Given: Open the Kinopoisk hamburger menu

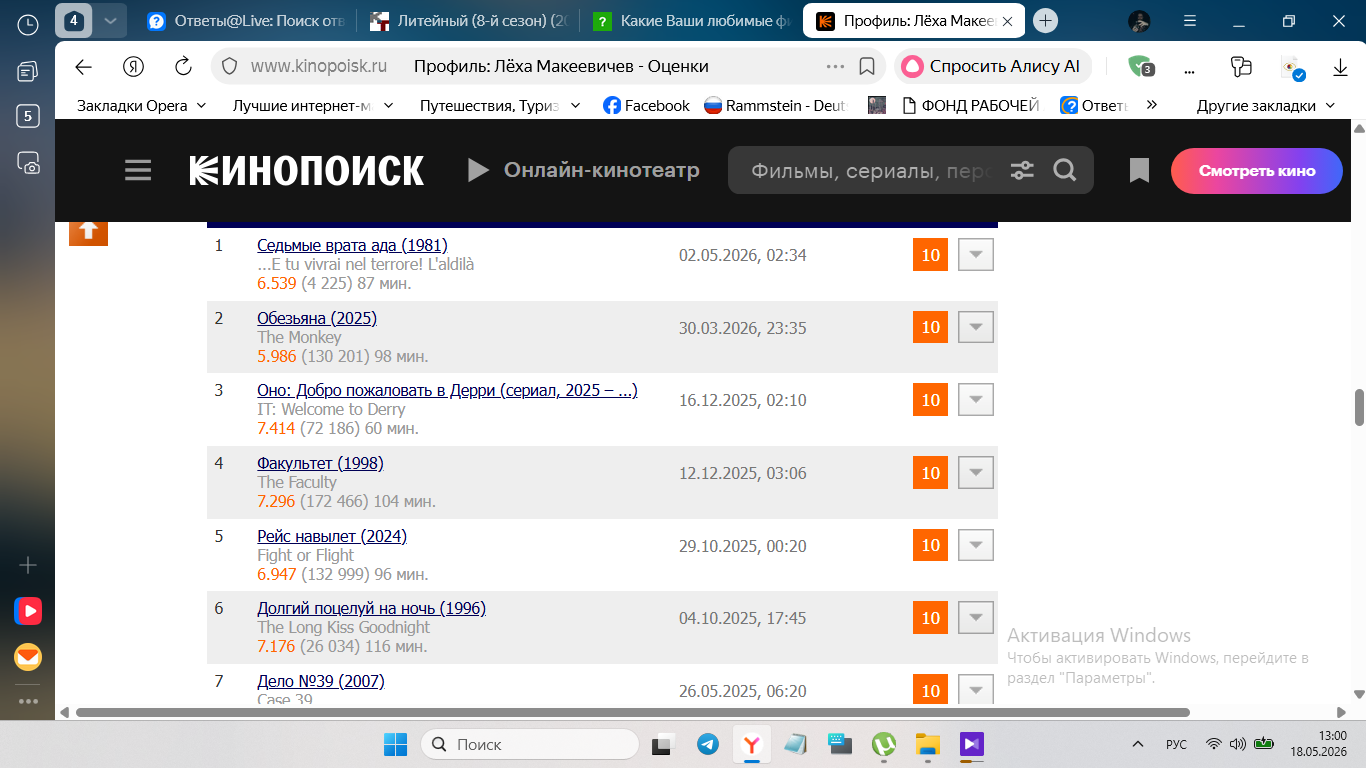Looking at the screenshot, I should (138, 171).
